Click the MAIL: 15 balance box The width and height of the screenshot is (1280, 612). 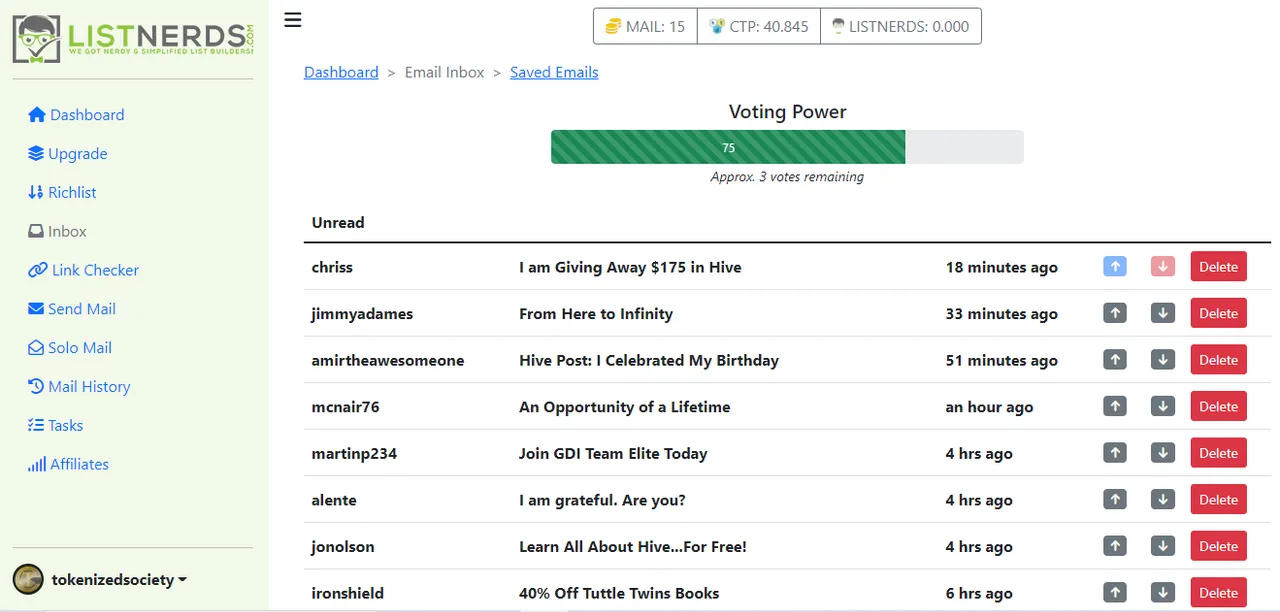pos(645,27)
